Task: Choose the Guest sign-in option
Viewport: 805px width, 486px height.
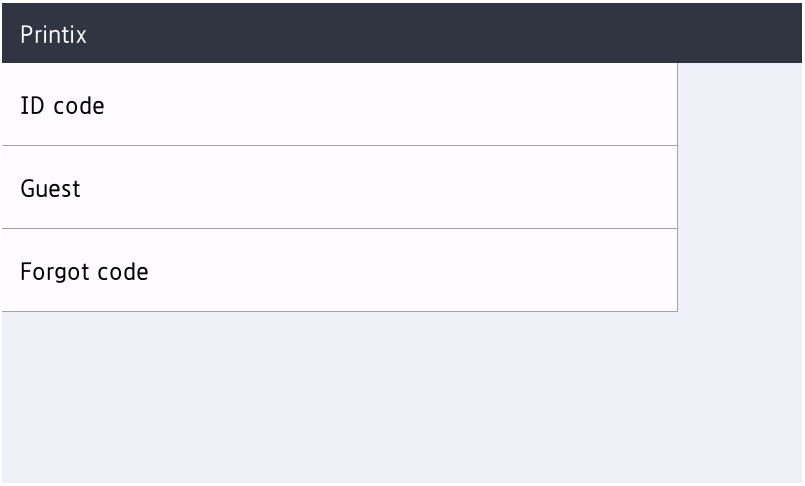Action: point(50,188)
